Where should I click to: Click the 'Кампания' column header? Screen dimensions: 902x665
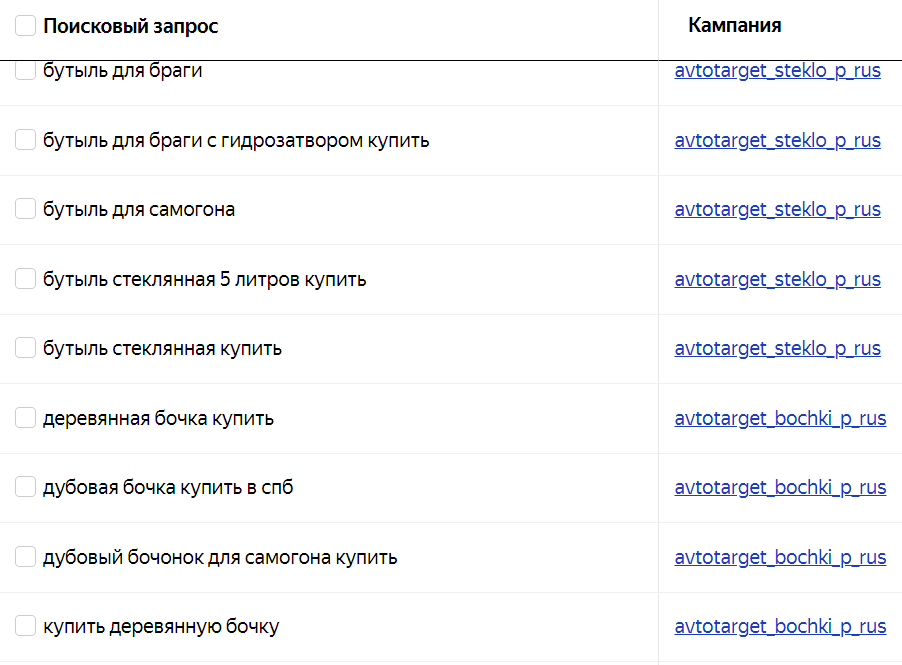click(x=734, y=26)
